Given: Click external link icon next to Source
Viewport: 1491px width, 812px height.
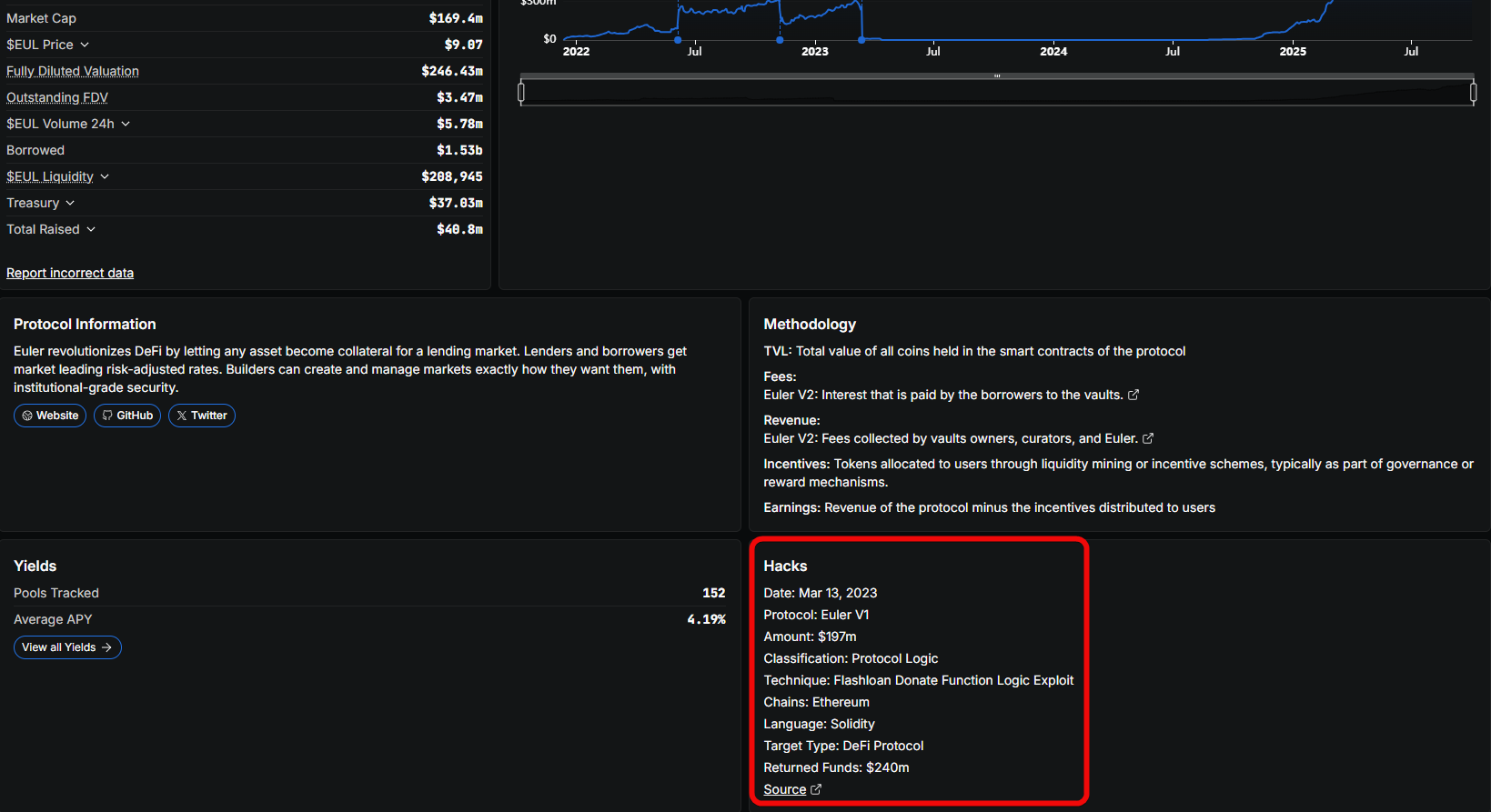Looking at the screenshot, I should coord(816,789).
